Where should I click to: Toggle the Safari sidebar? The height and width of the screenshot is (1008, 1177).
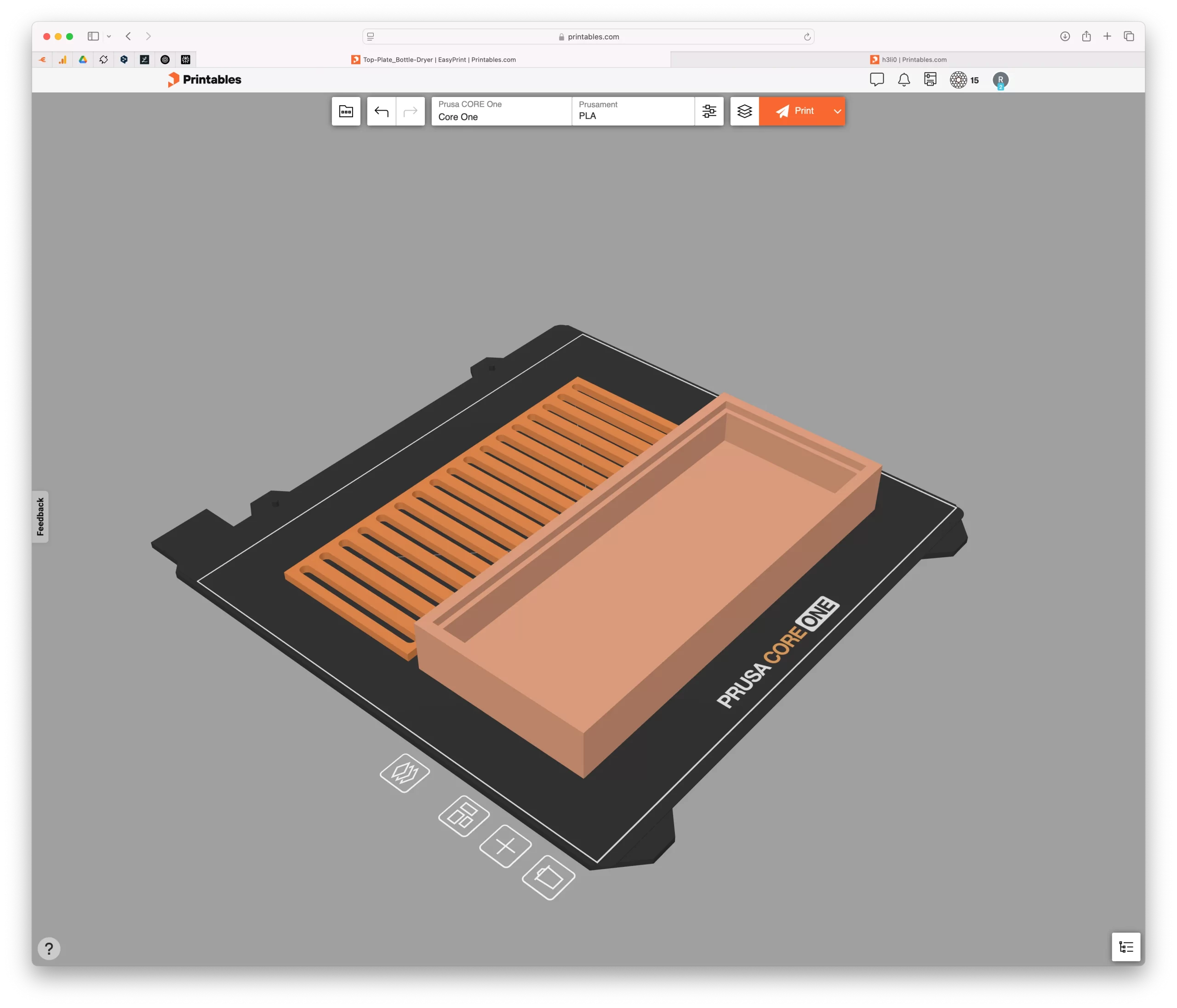pyautogui.click(x=93, y=36)
